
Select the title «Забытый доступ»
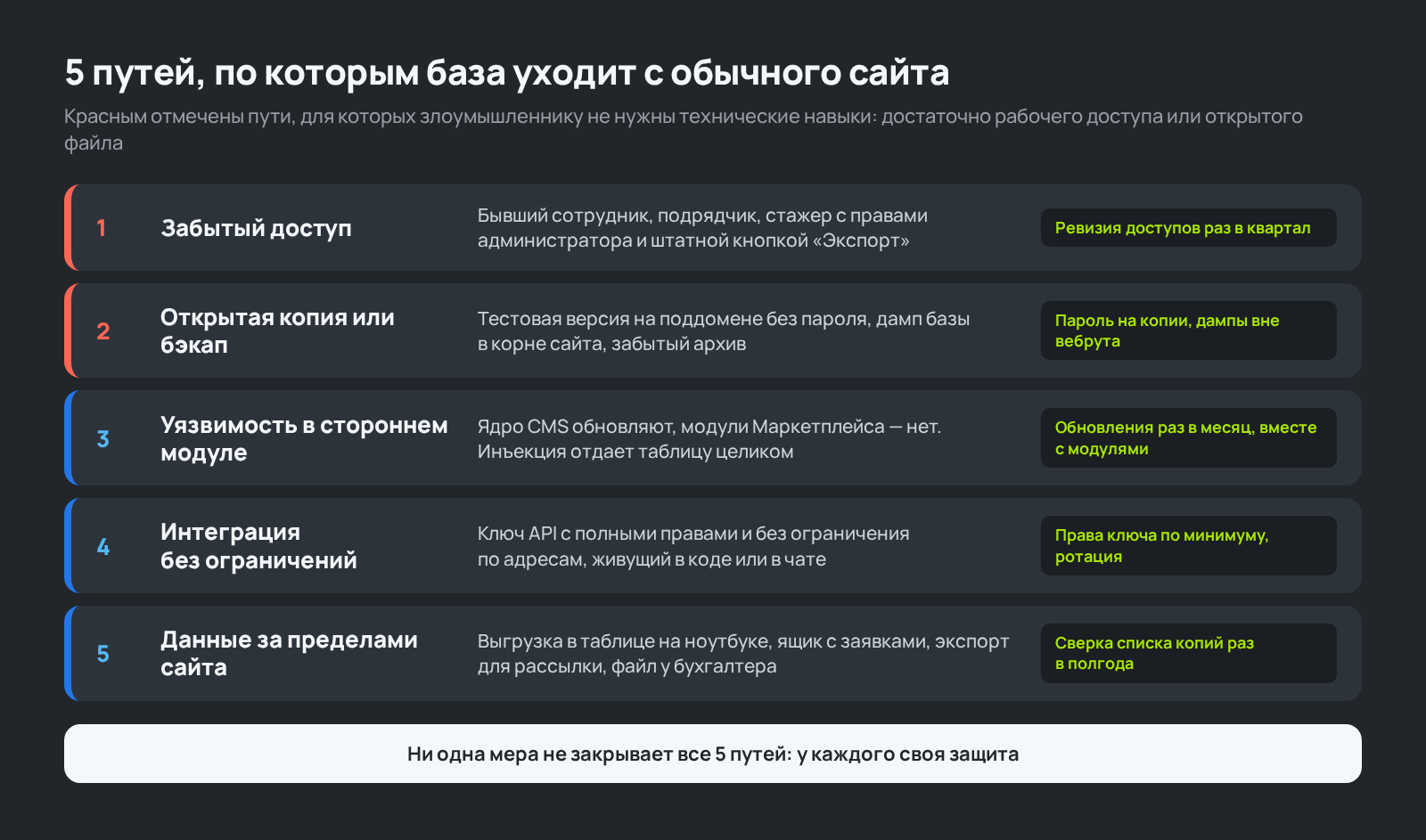[256, 228]
